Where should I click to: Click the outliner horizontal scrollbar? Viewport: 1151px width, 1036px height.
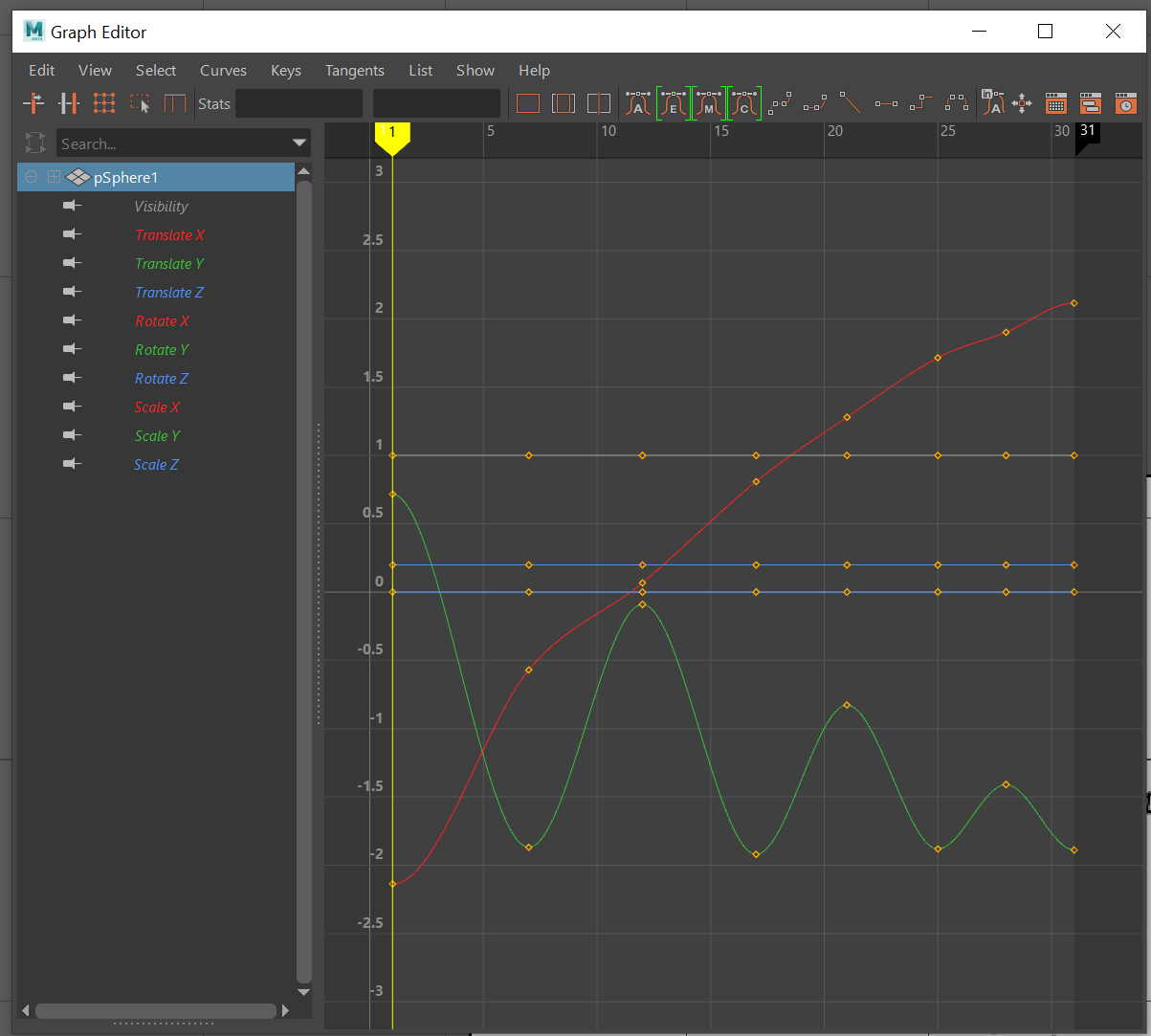coord(156,1010)
